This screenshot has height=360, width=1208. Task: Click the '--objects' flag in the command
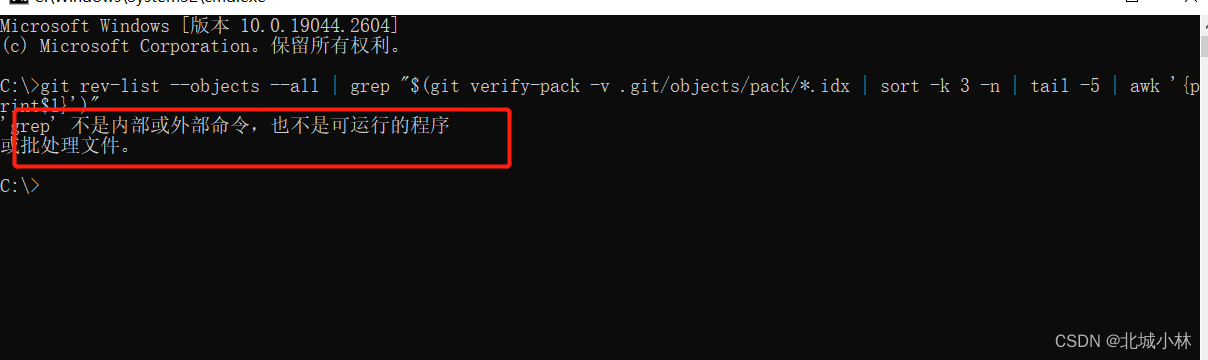click(215, 86)
